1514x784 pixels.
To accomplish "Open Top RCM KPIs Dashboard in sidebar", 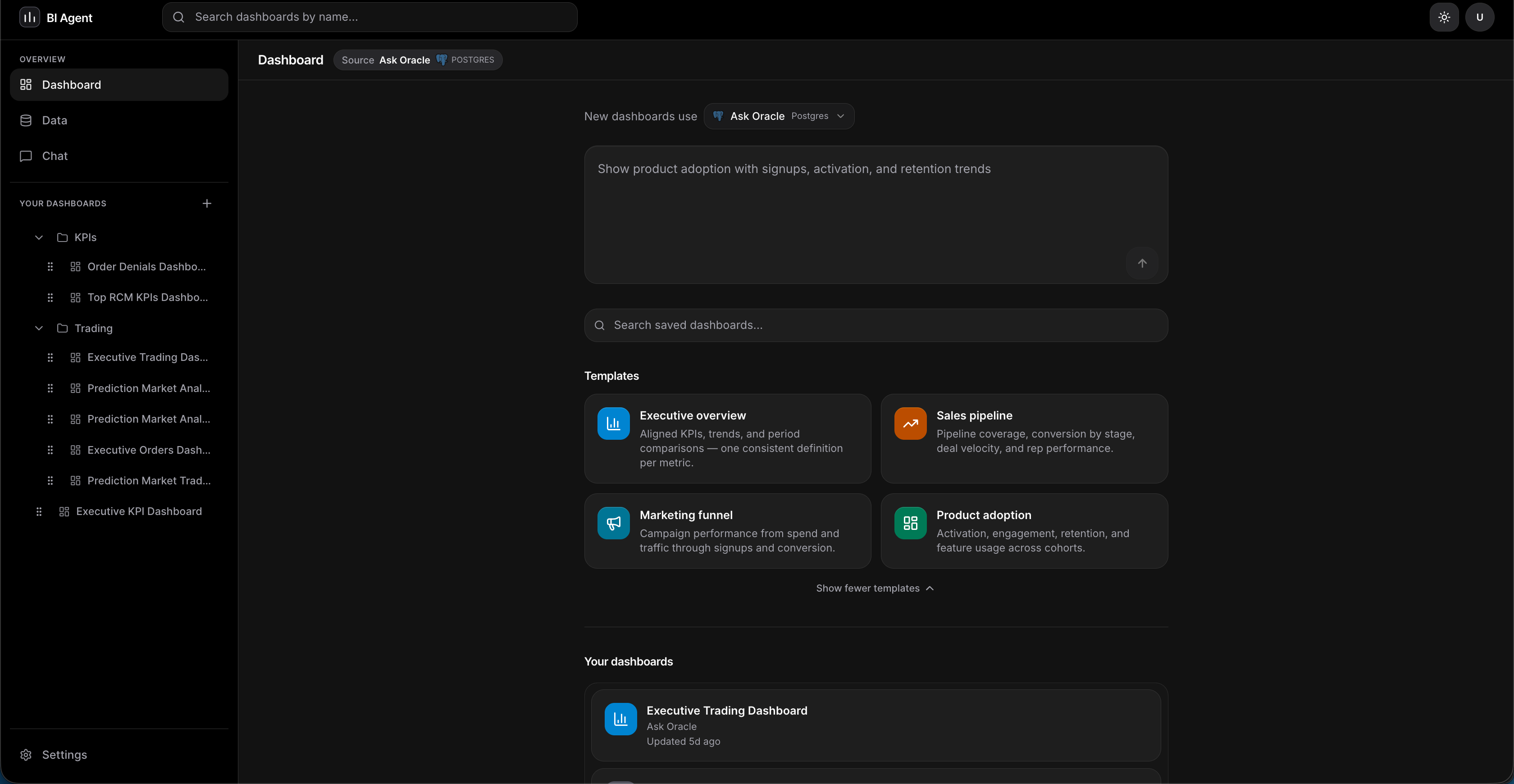I will pos(147,297).
